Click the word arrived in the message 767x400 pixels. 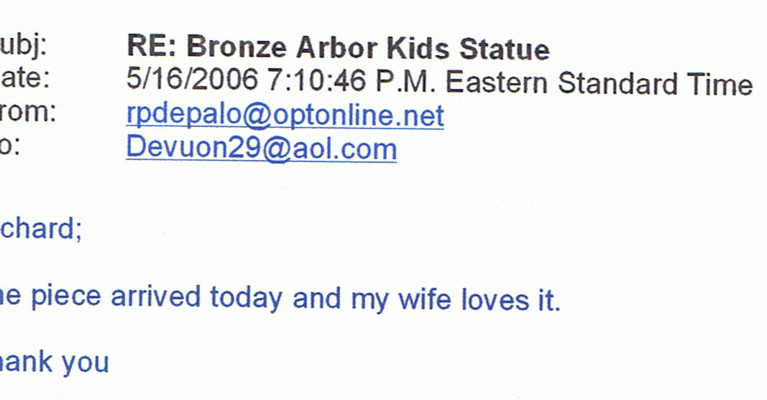point(156,296)
